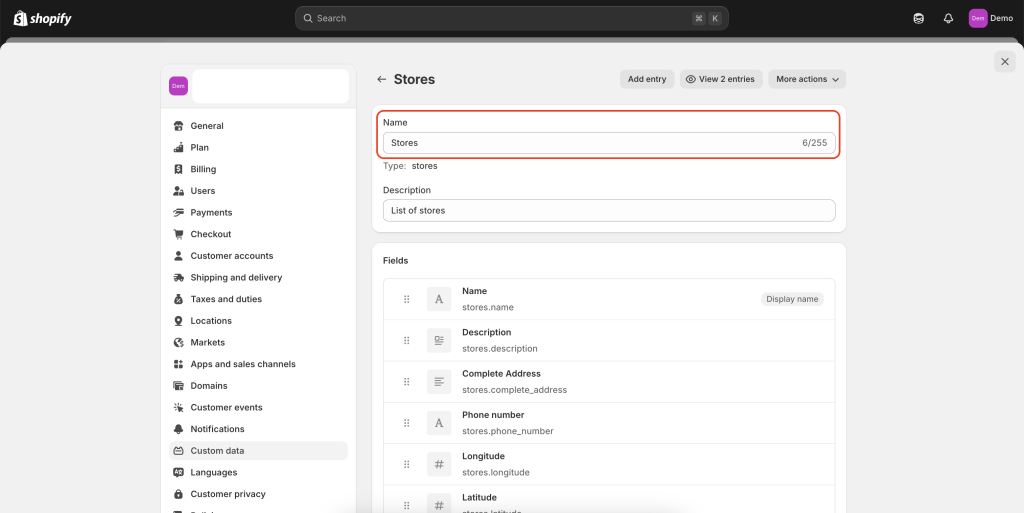
Task: Grab the drag handle of Complete Address field
Action: [406, 382]
